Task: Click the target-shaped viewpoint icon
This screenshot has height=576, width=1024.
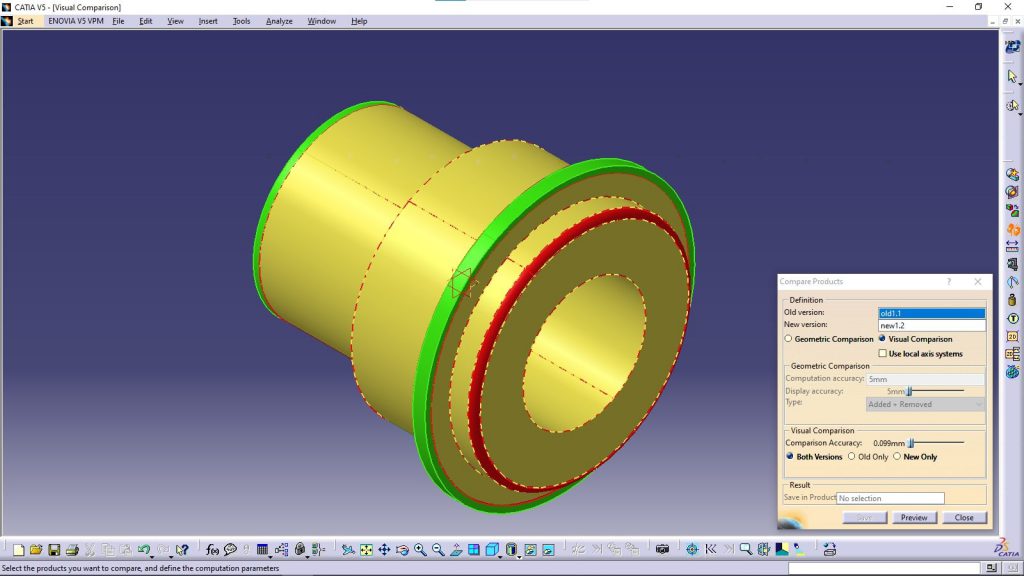Action: tap(692, 550)
